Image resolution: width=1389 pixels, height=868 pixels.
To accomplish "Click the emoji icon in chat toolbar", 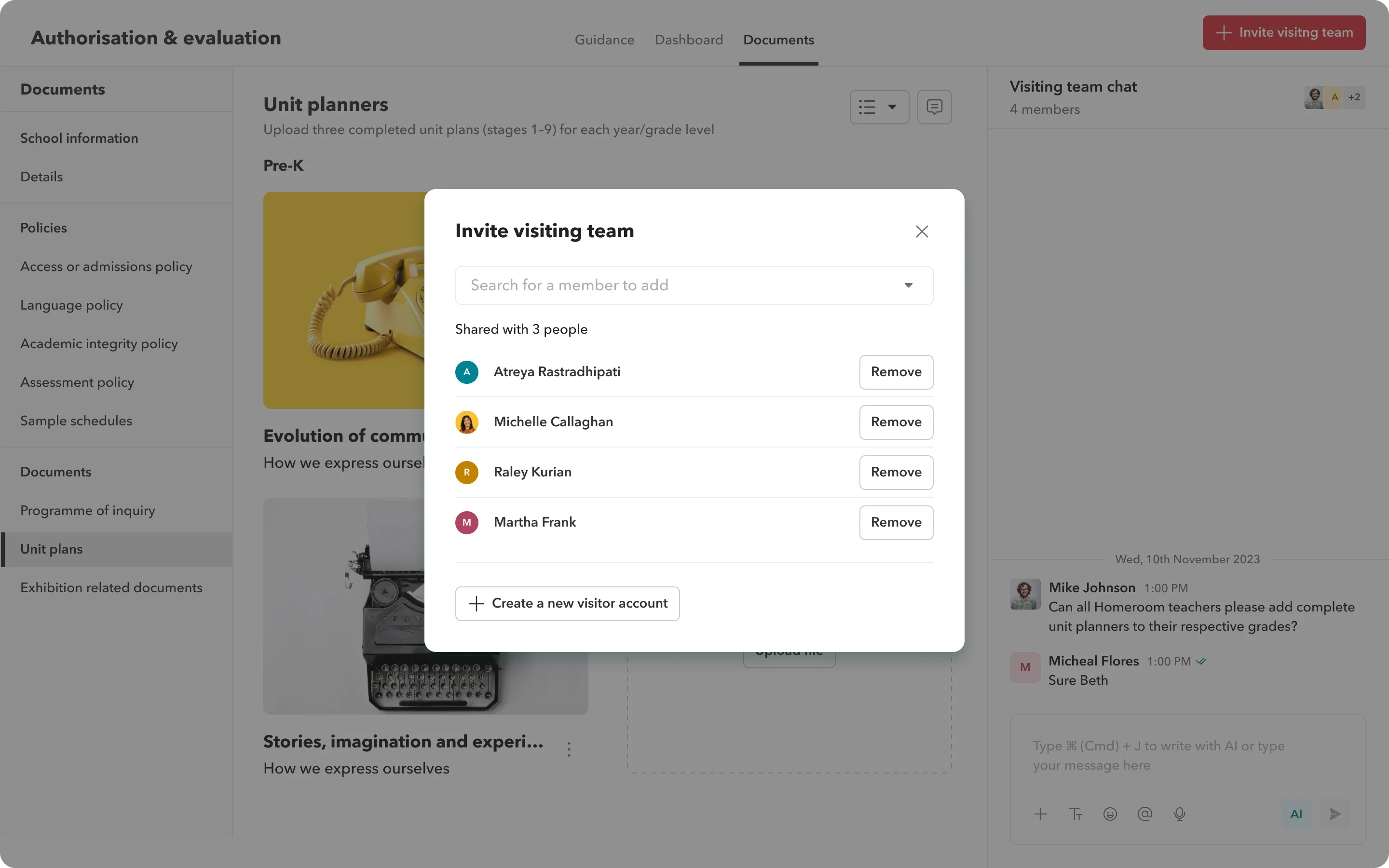I will (1109, 814).
